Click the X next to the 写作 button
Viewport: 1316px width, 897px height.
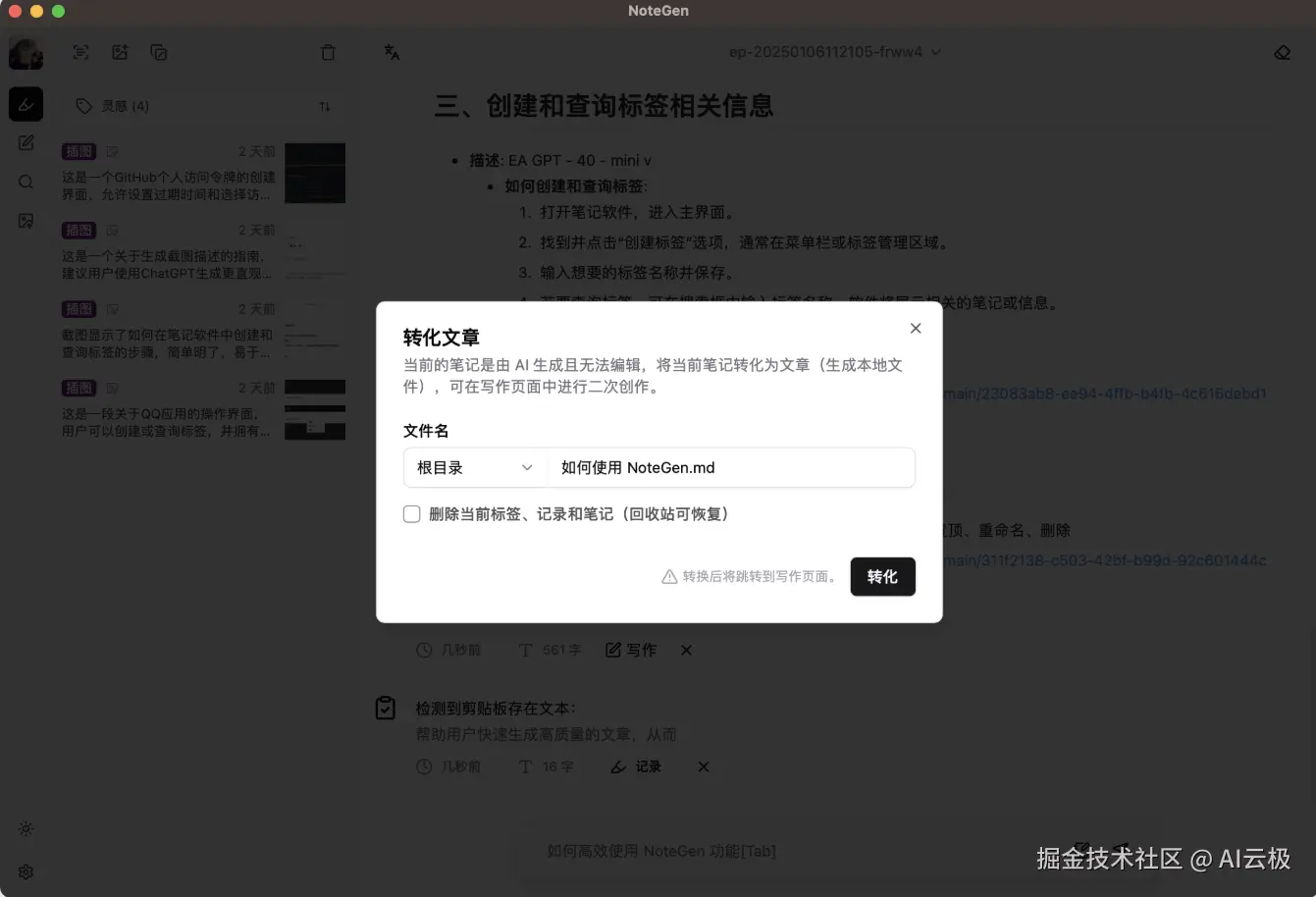point(687,651)
